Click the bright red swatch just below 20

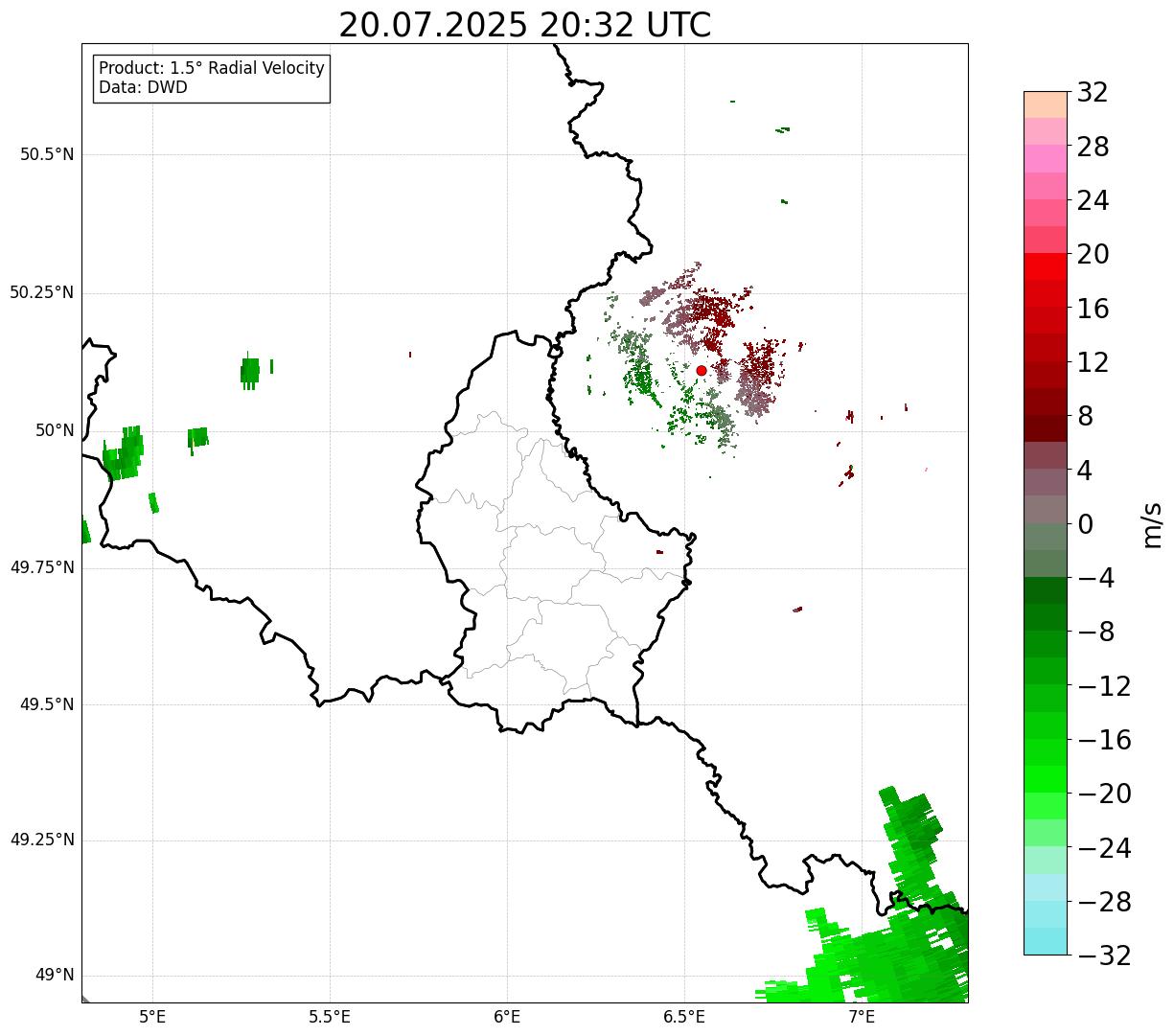coord(1046,266)
